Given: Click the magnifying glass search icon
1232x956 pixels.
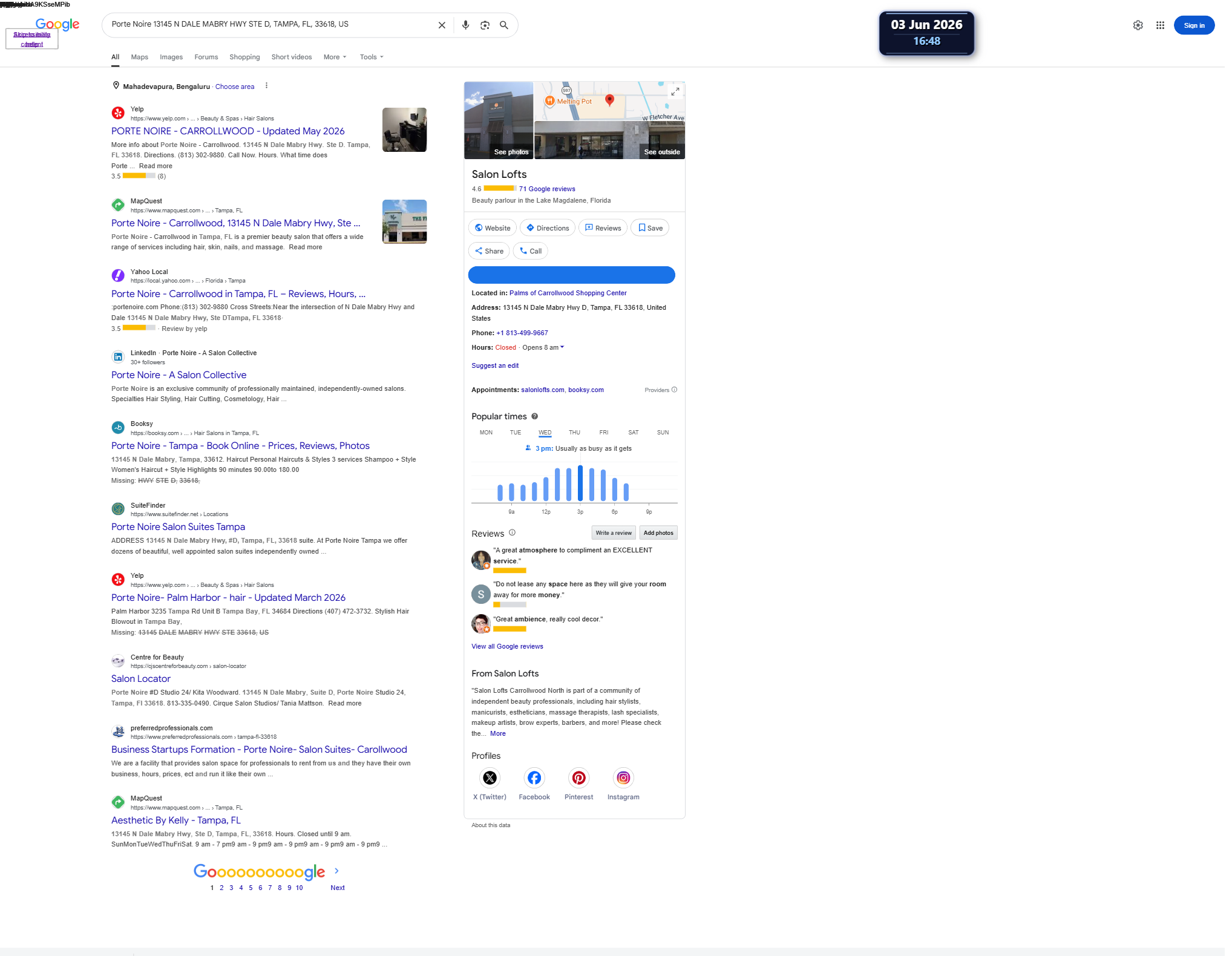Looking at the screenshot, I should click(x=503, y=25).
